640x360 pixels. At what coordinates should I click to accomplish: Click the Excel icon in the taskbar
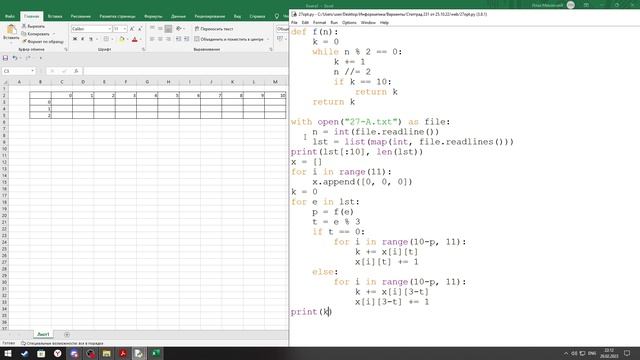click(x=156, y=353)
